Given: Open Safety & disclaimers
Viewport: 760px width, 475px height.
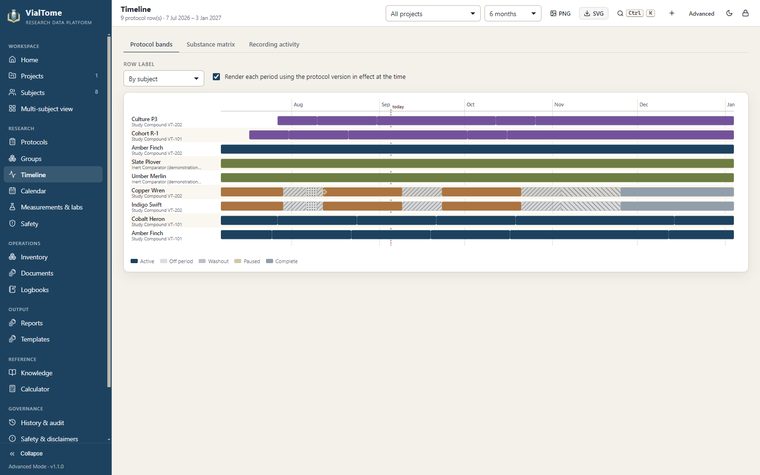Looking at the screenshot, I should [x=53, y=439].
